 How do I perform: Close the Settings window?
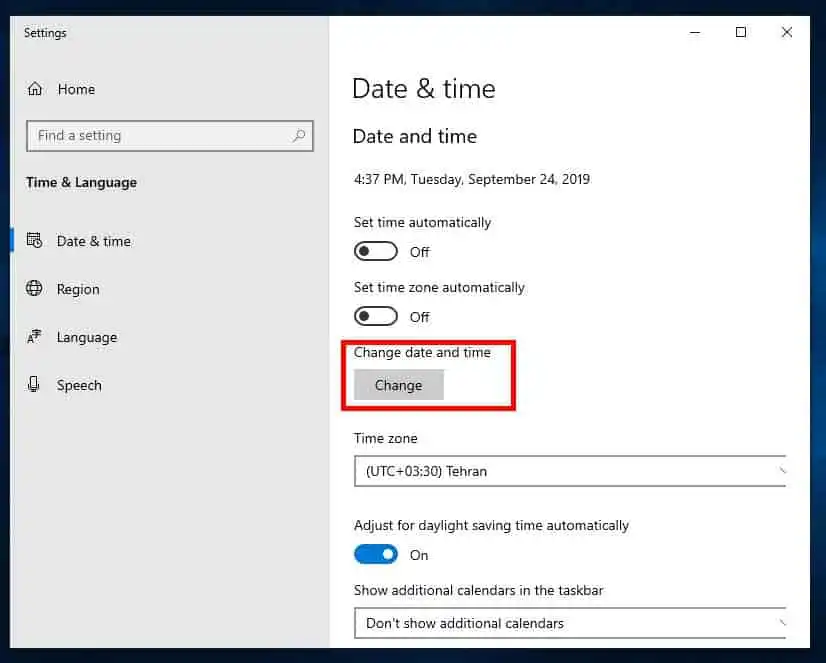787,32
